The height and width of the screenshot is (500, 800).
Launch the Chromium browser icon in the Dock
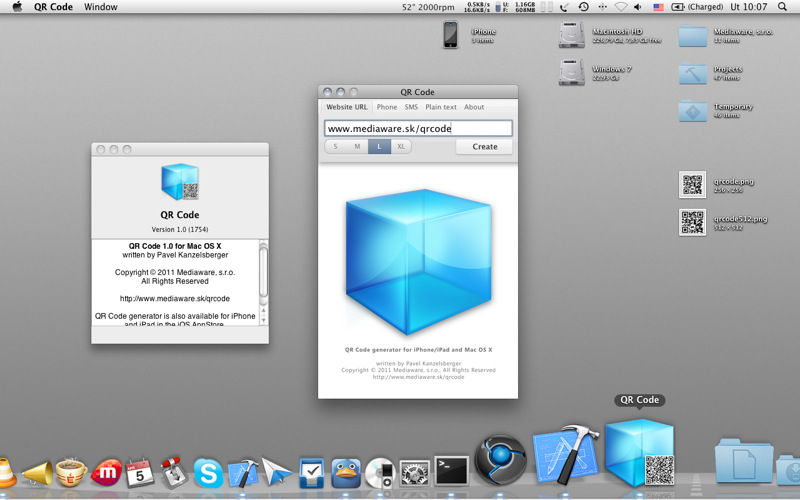pos(501,459)
